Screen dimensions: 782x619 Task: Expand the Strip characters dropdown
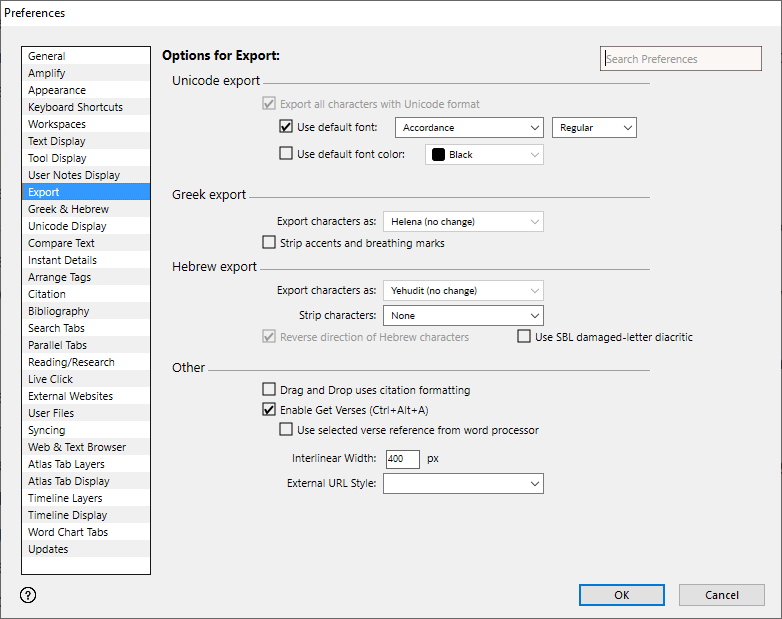pos(463,316)
